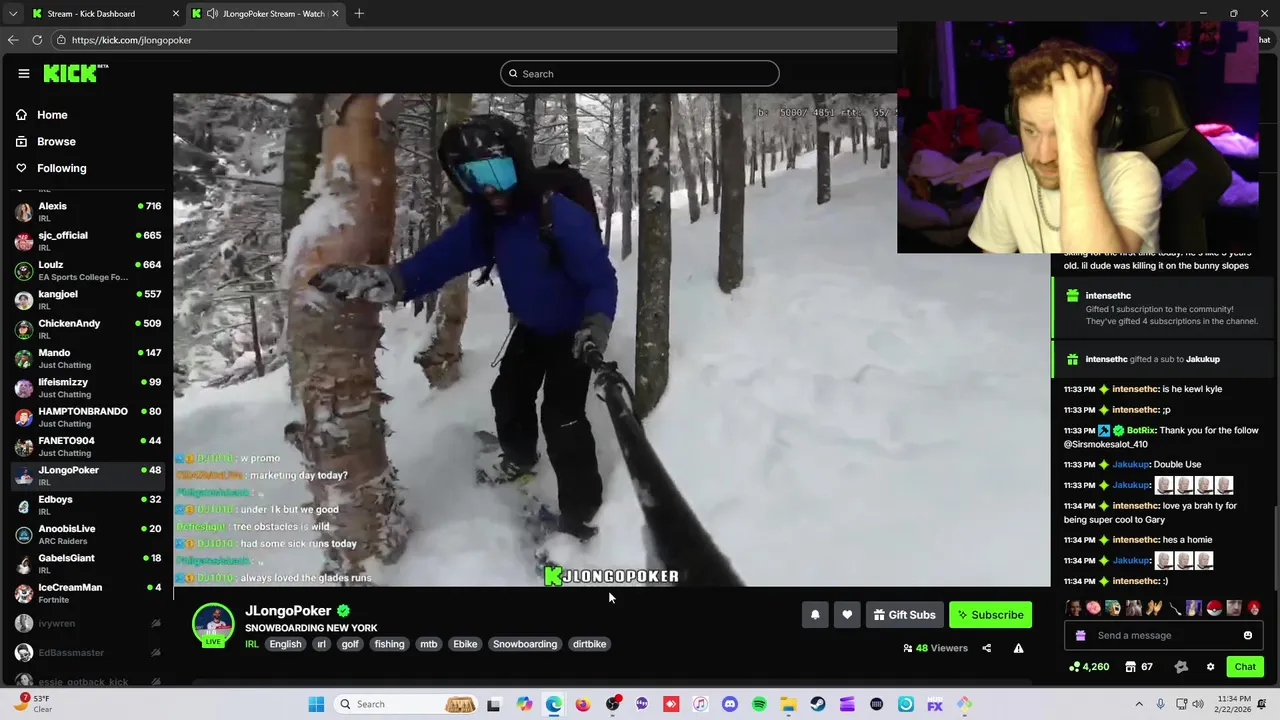Select the Snowboarding tag
This screenshot has height=720, width=1280.
tap(525, 644)
